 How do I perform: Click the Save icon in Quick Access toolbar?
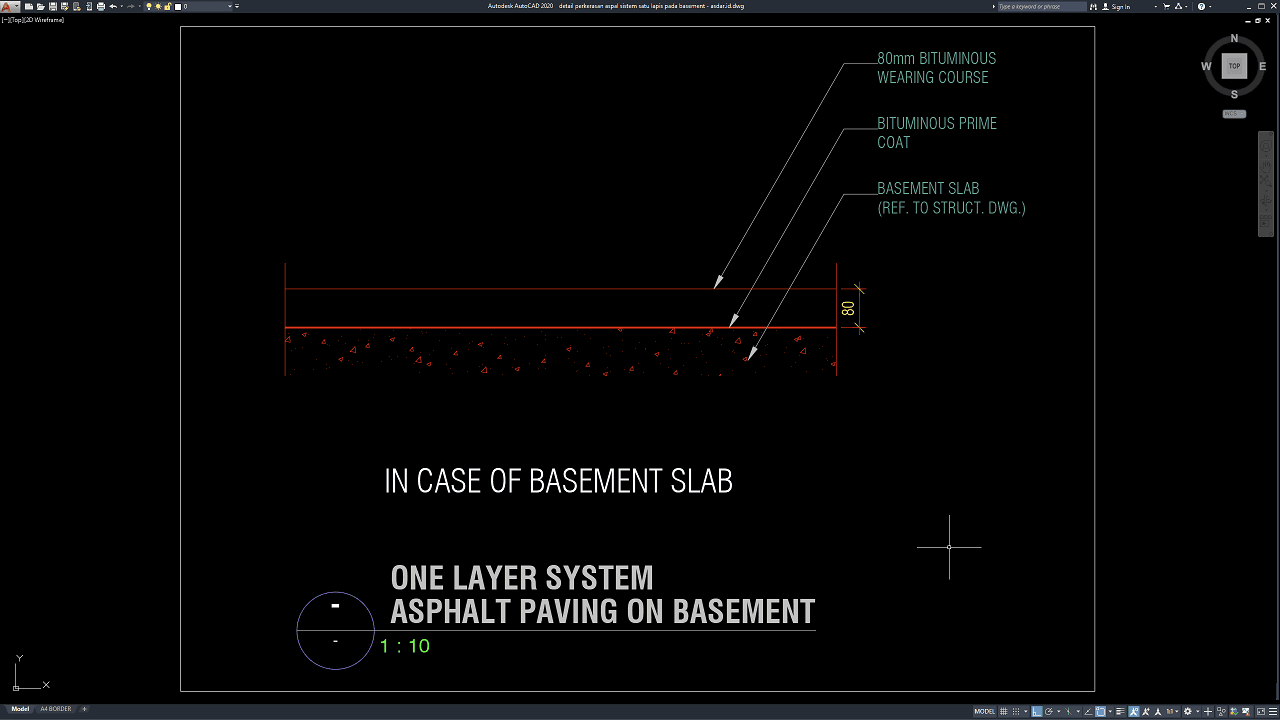52,6
